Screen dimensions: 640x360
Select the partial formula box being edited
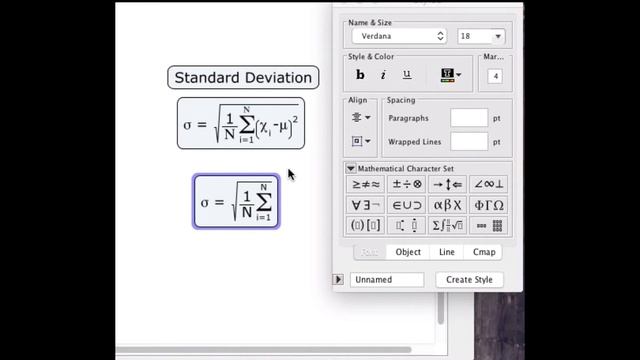236,201
